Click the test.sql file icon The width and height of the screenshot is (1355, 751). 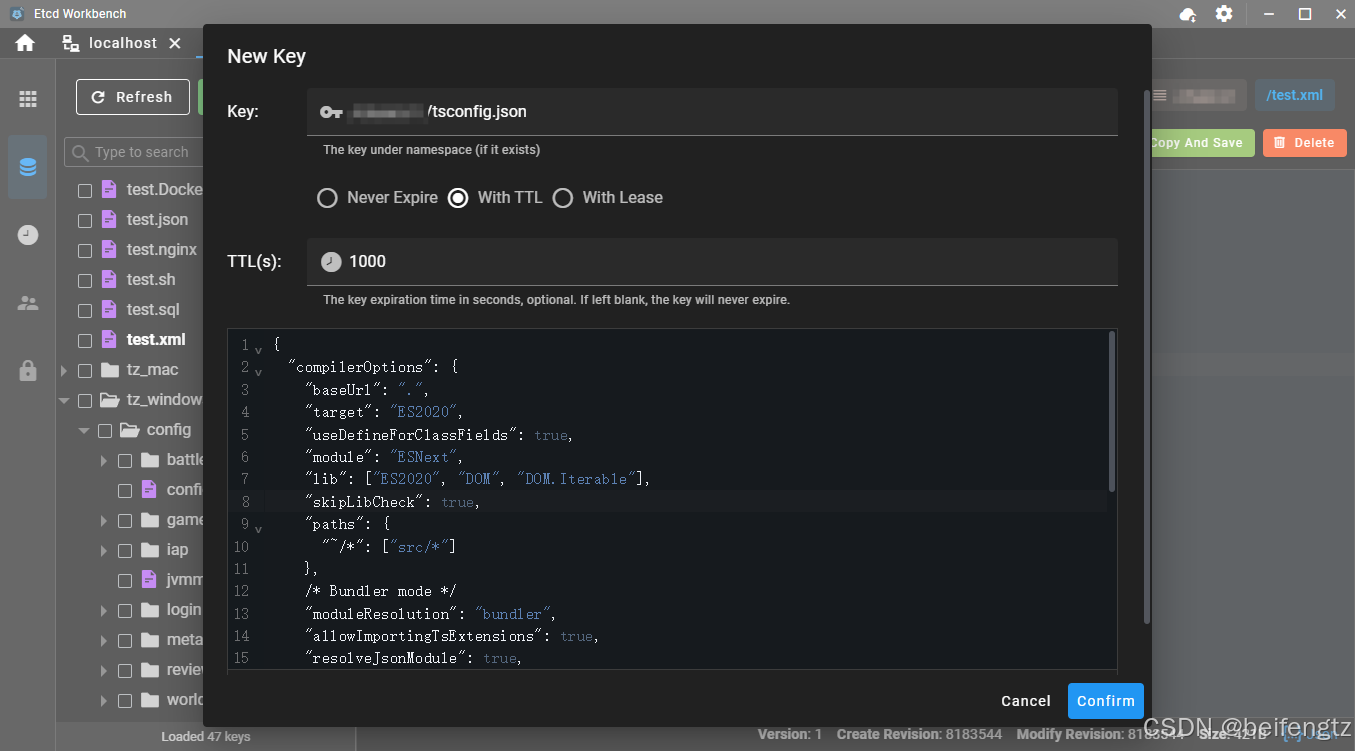pos(109,309)
